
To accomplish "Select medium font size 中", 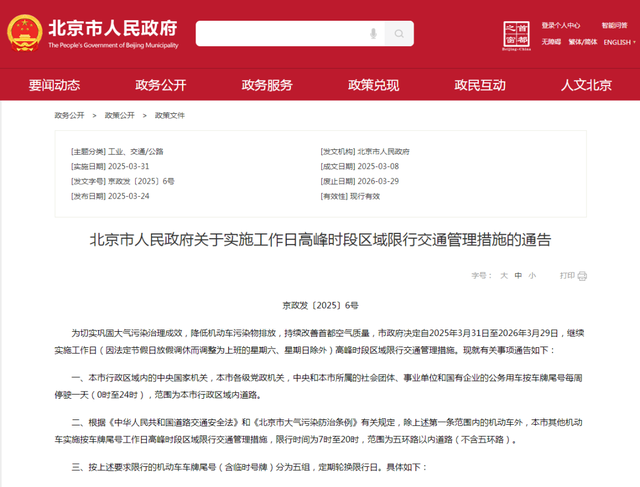I will click(518, 276).
